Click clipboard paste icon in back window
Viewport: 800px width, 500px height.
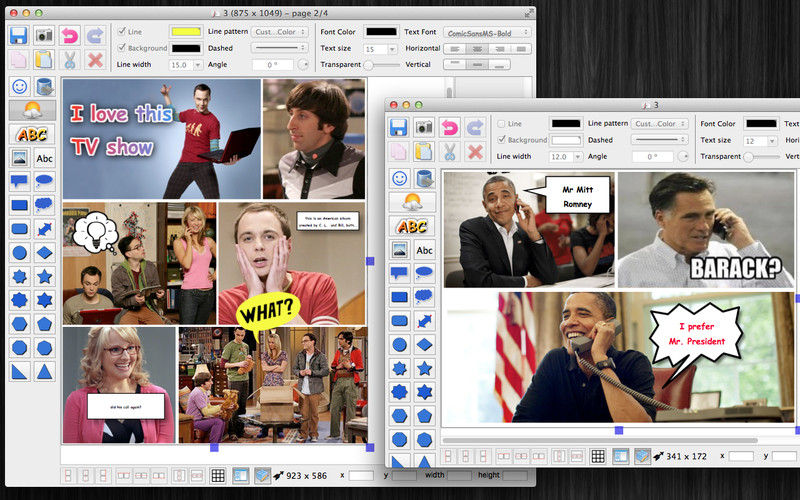click(44, 60)
